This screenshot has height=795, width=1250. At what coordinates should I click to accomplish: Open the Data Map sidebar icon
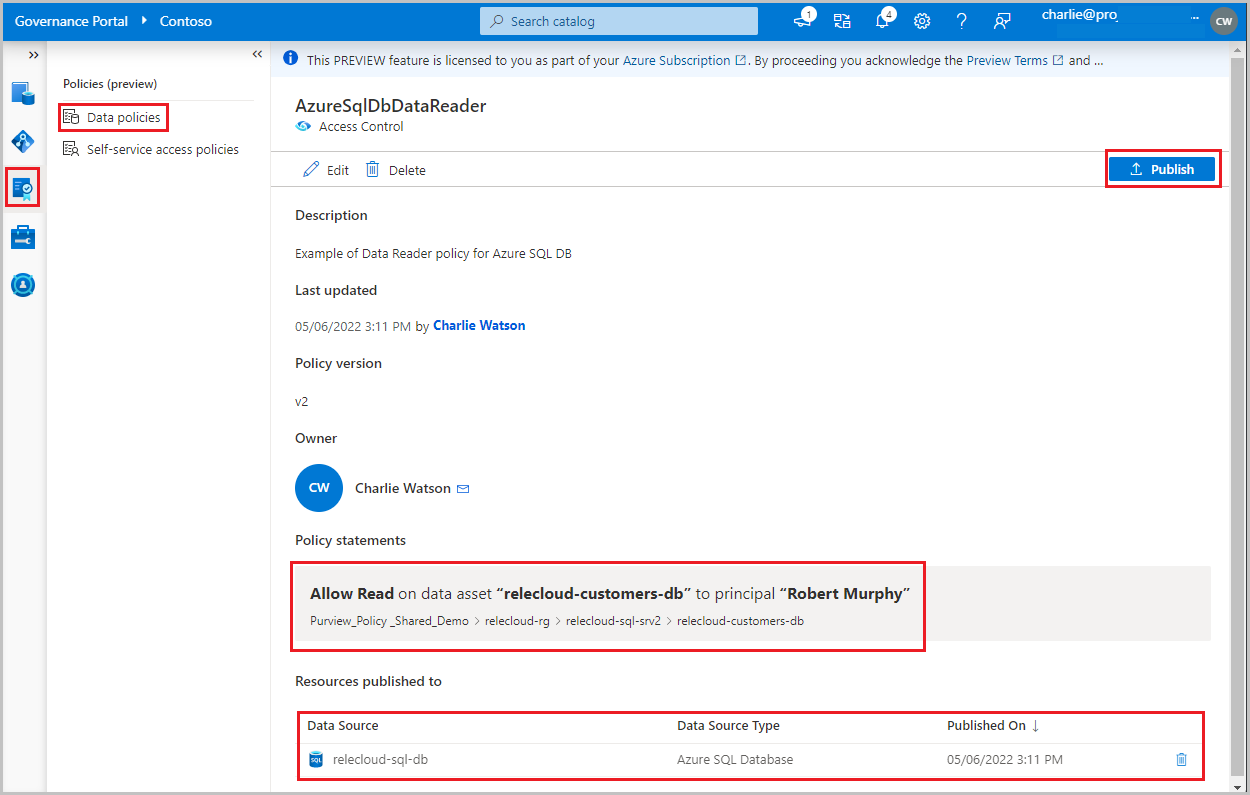click(x=22, y=141)
